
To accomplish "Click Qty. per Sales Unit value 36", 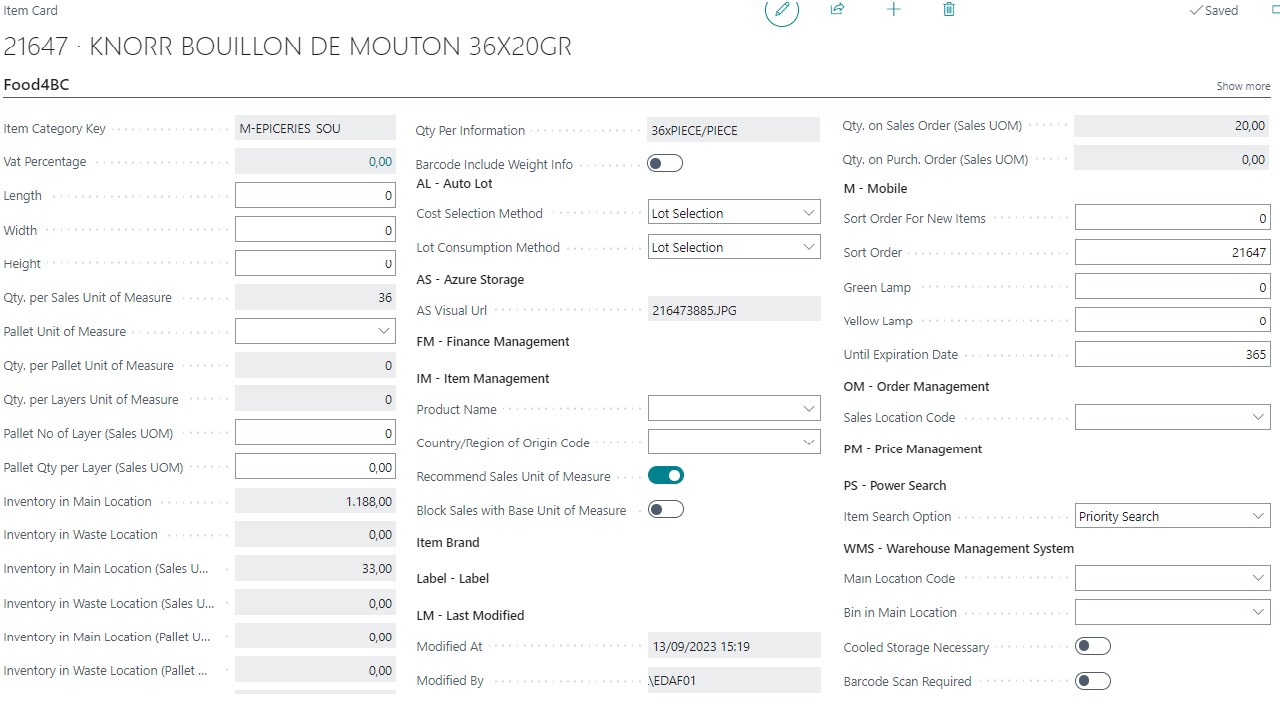I will (315, 297).
